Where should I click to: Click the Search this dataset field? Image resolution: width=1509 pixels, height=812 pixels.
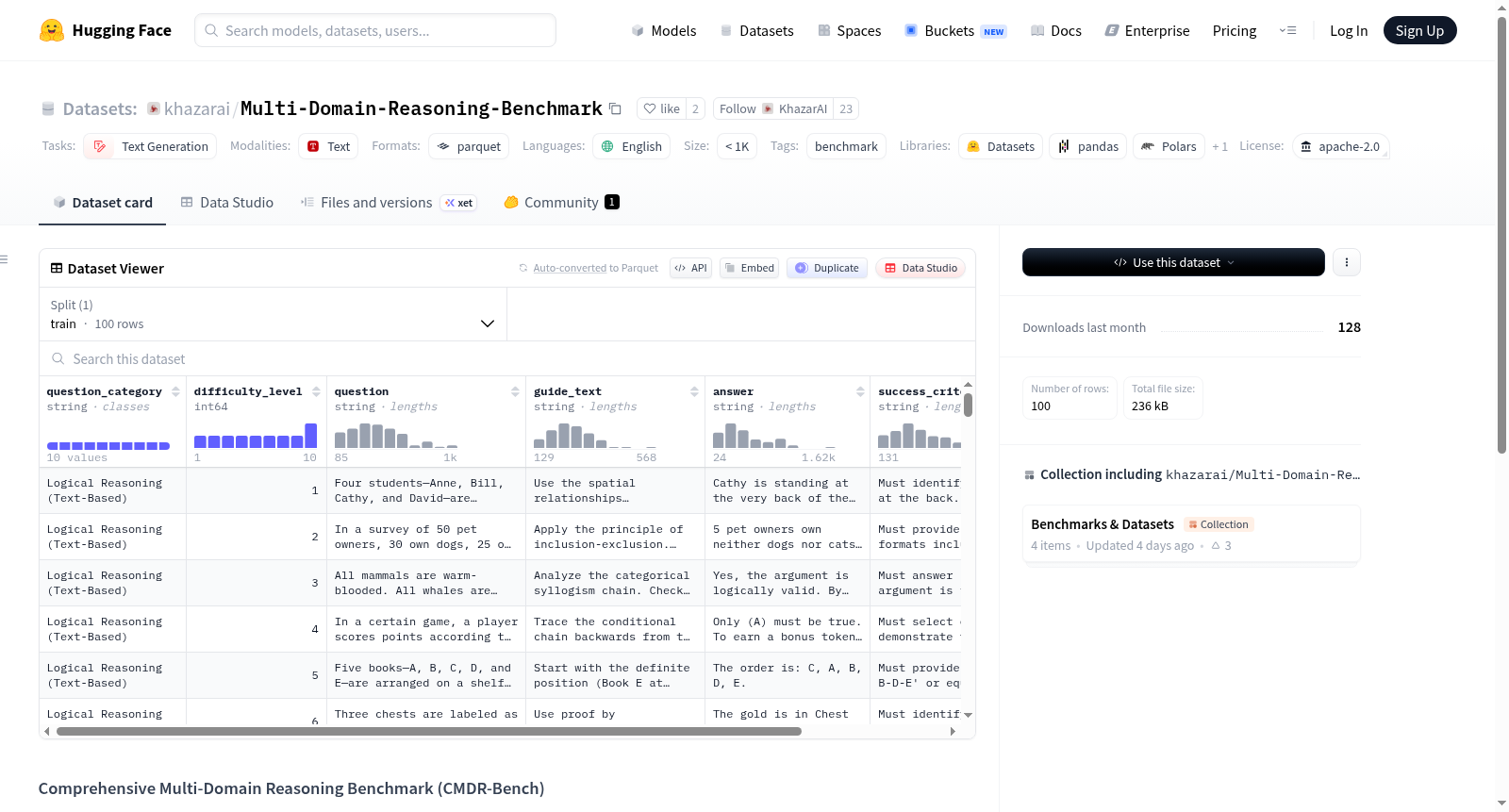tap(507, 358)
